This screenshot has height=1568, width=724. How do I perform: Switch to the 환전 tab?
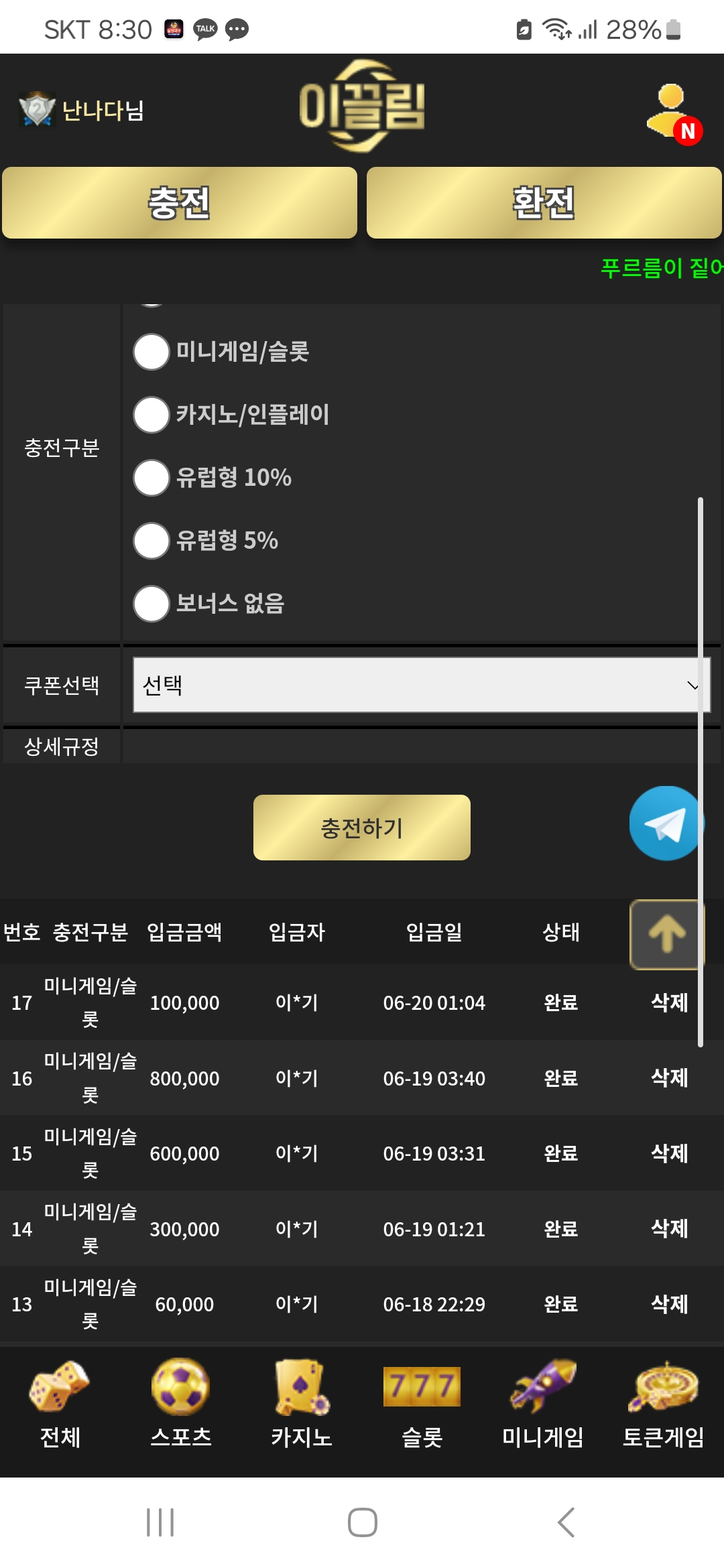pos(544,203)
